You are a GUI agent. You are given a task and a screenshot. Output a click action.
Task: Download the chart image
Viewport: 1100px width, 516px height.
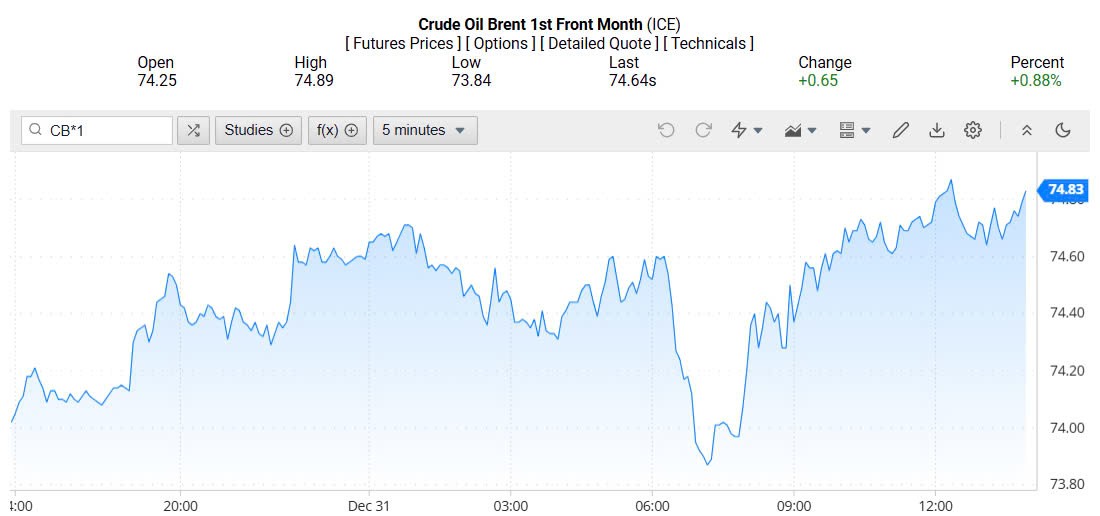pos(937,130)
